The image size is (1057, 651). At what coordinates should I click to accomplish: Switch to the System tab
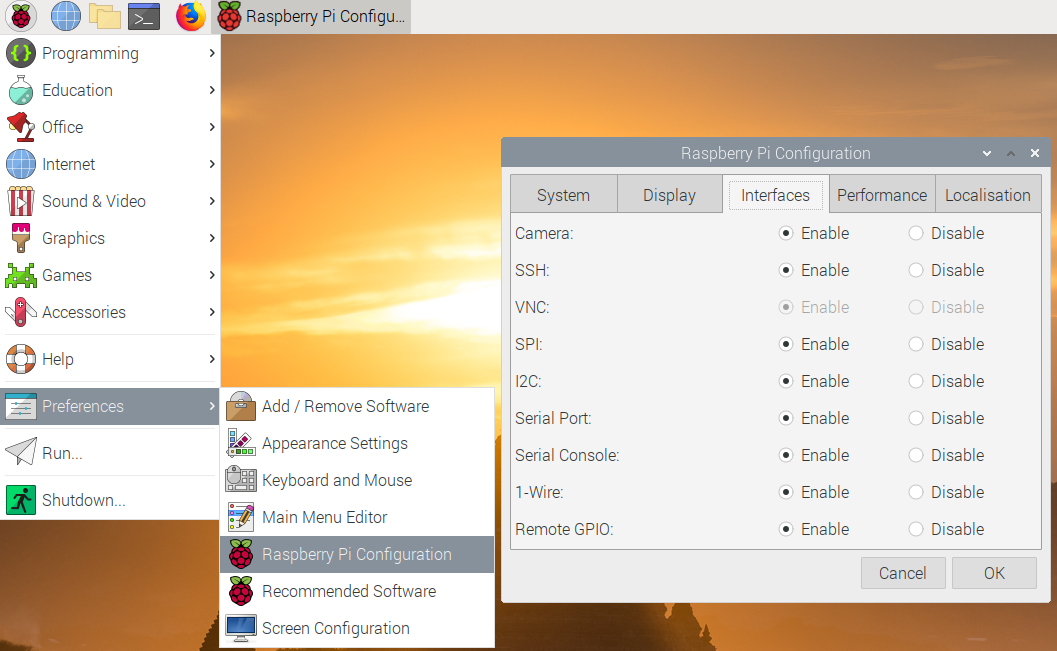pyautogui.click(x=564, y=195)
